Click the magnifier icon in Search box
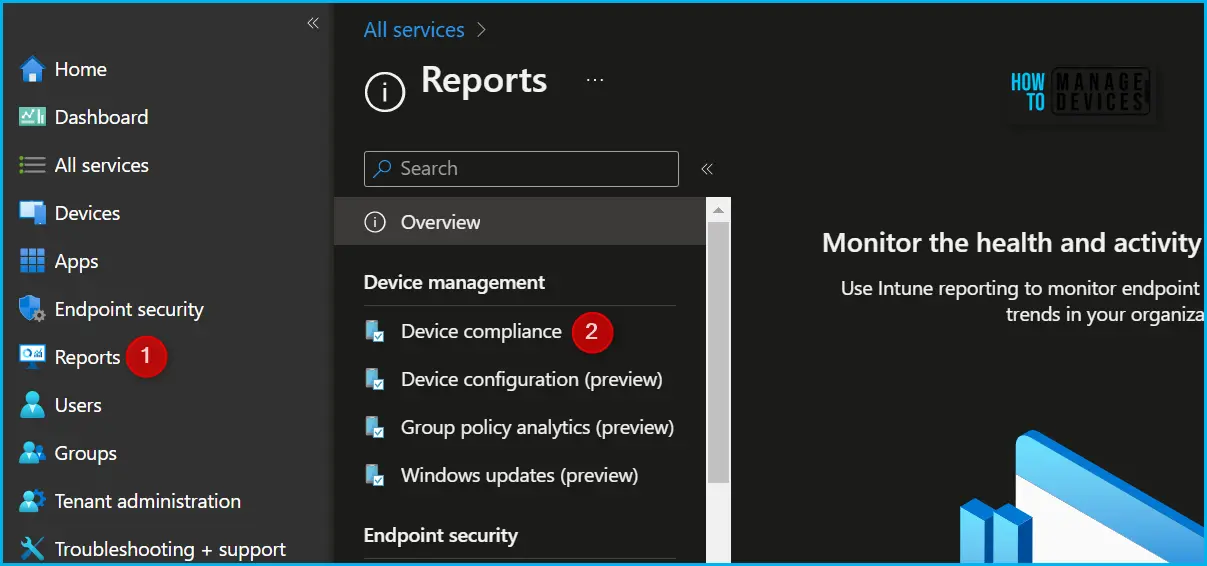 [x=382, y=169]
